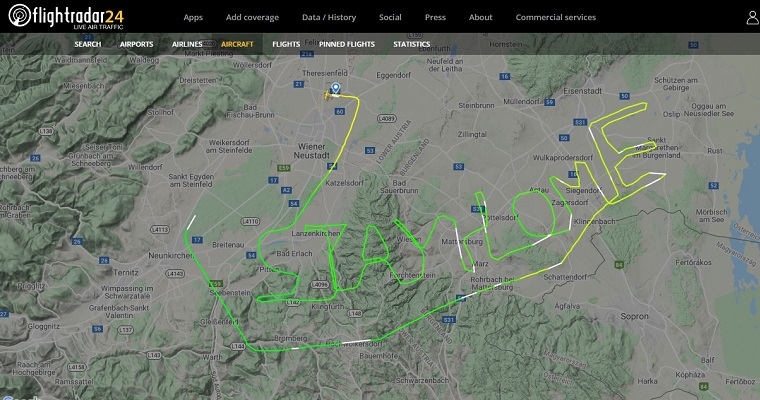Click the Lanzenkirchen map label
The height and width of the screenshot is (400, 760).
click(x=316, y=233)
